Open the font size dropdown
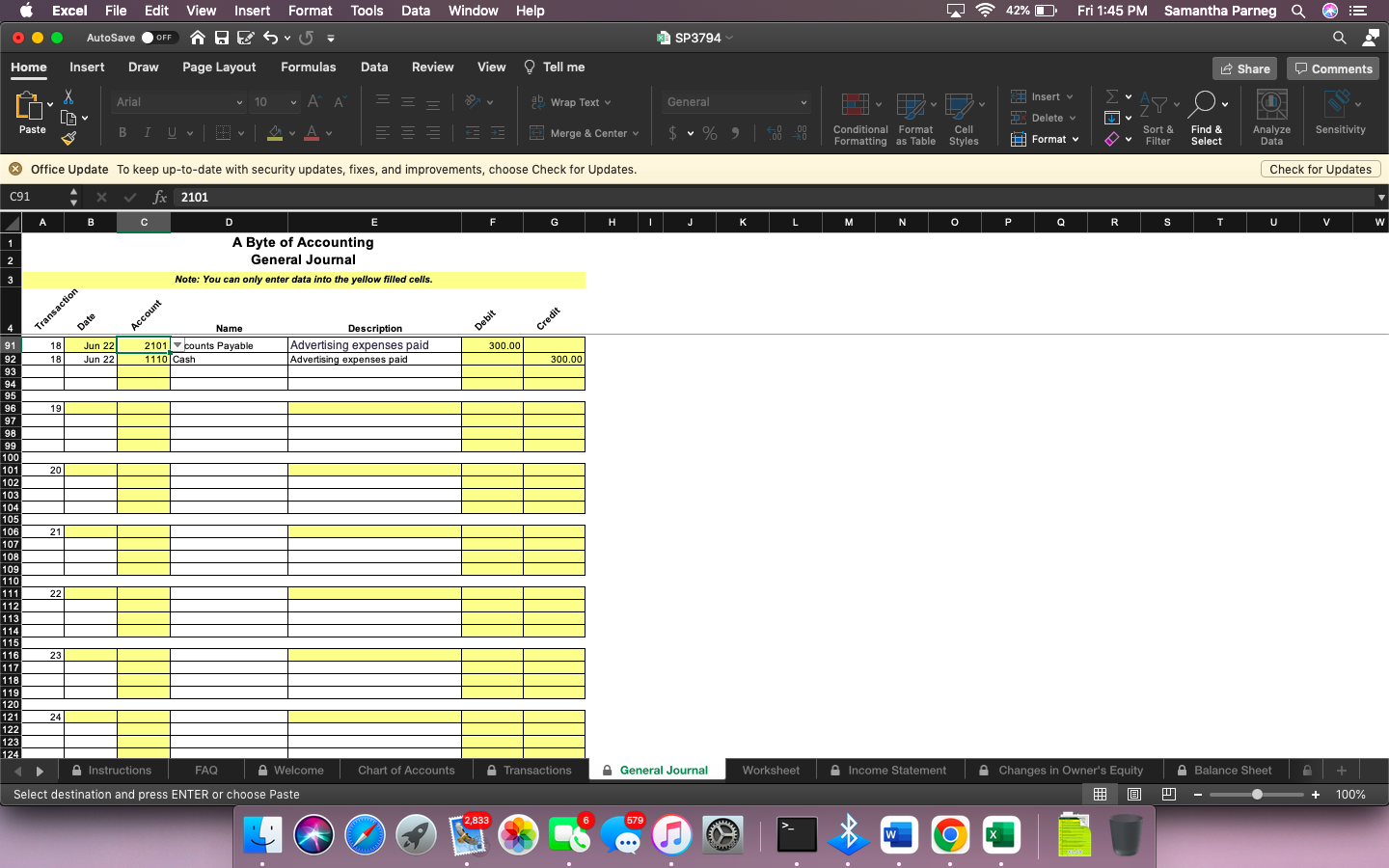This screenshot has width=1389, height=868. click(x=294, y=102)
